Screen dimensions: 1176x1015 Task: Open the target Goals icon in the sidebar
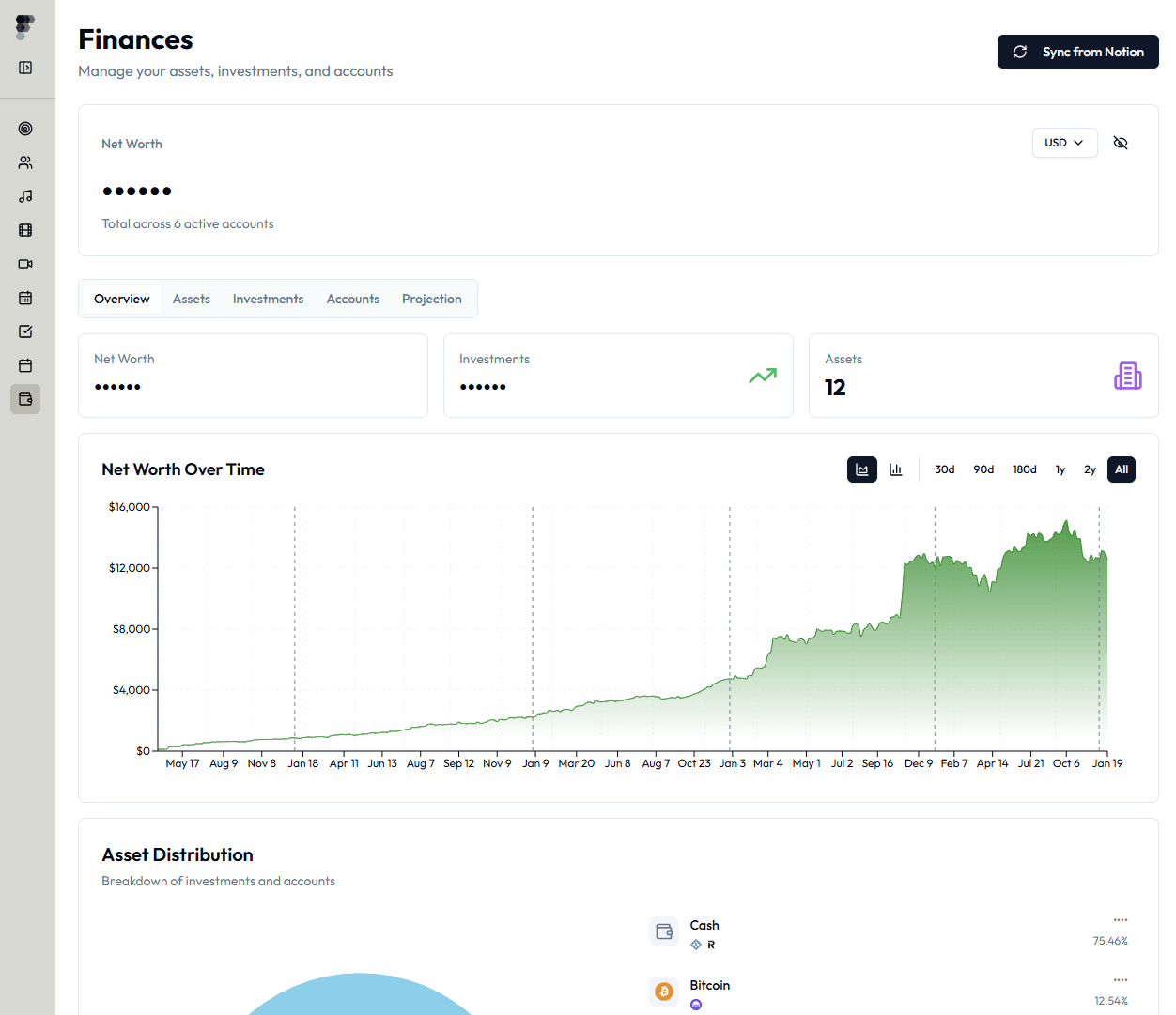[25, 129]
